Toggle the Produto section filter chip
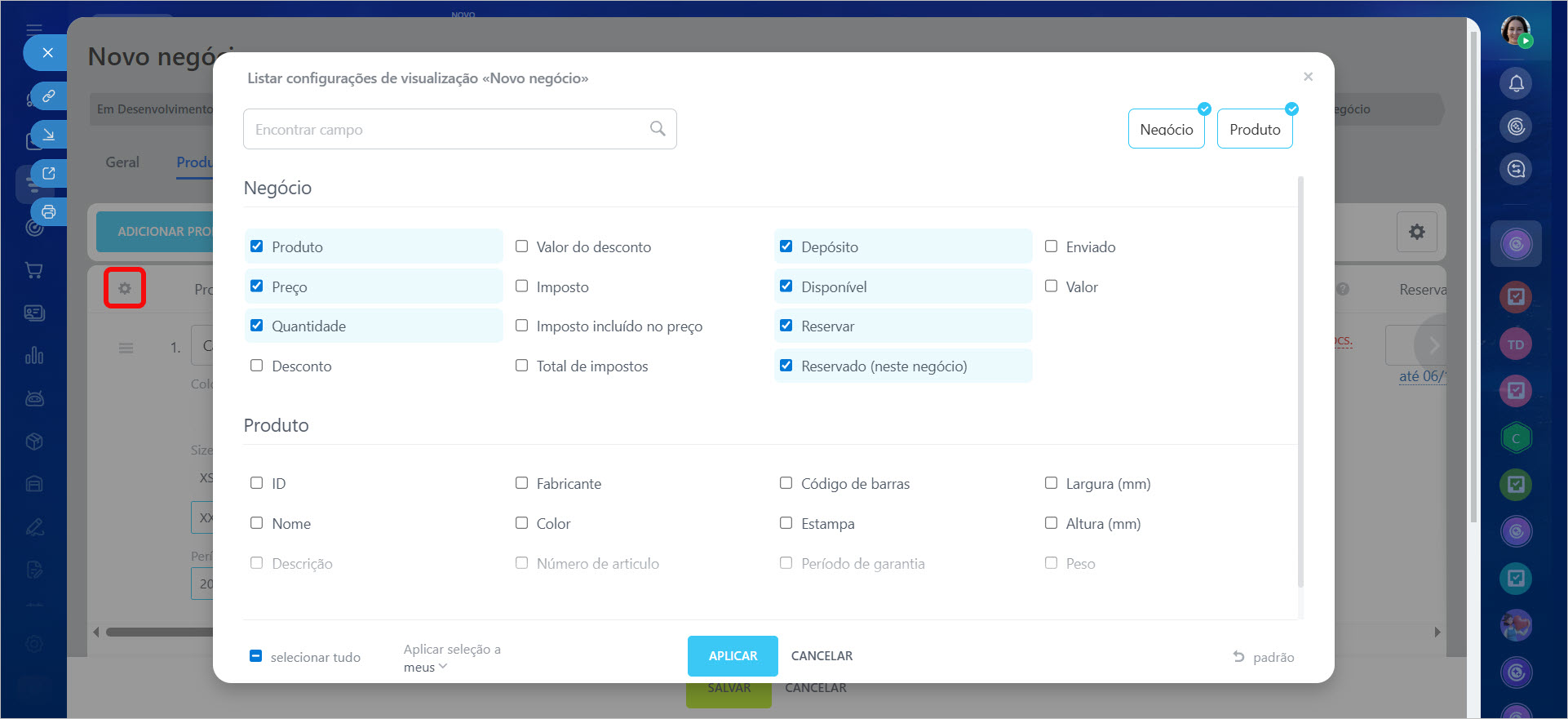1568x719 pixels. pyautogui.click(x=1254, y=129)
